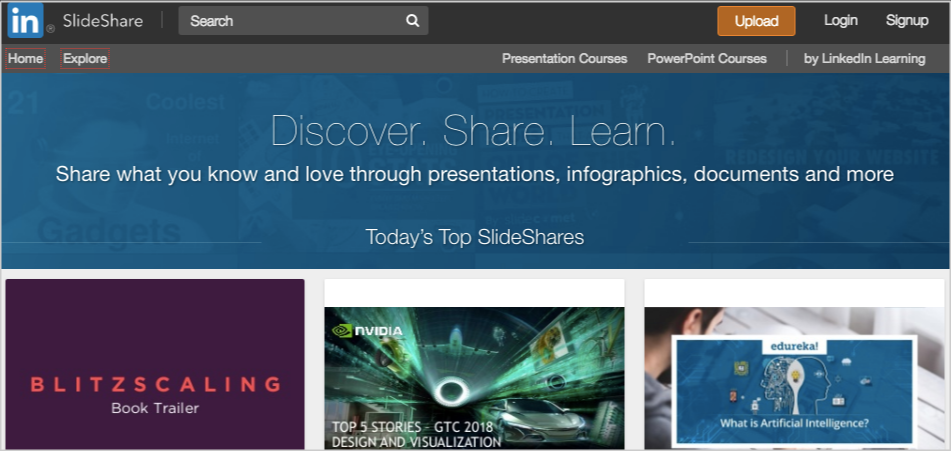Open the Login link
This screenshot has height=451, width=951.
[x=841, y=20]
